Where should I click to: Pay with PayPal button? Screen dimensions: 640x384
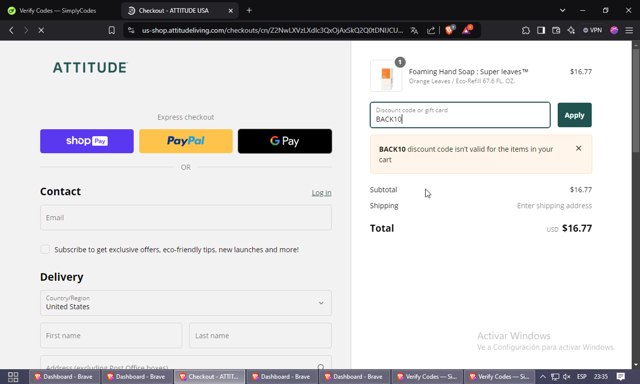186,141
